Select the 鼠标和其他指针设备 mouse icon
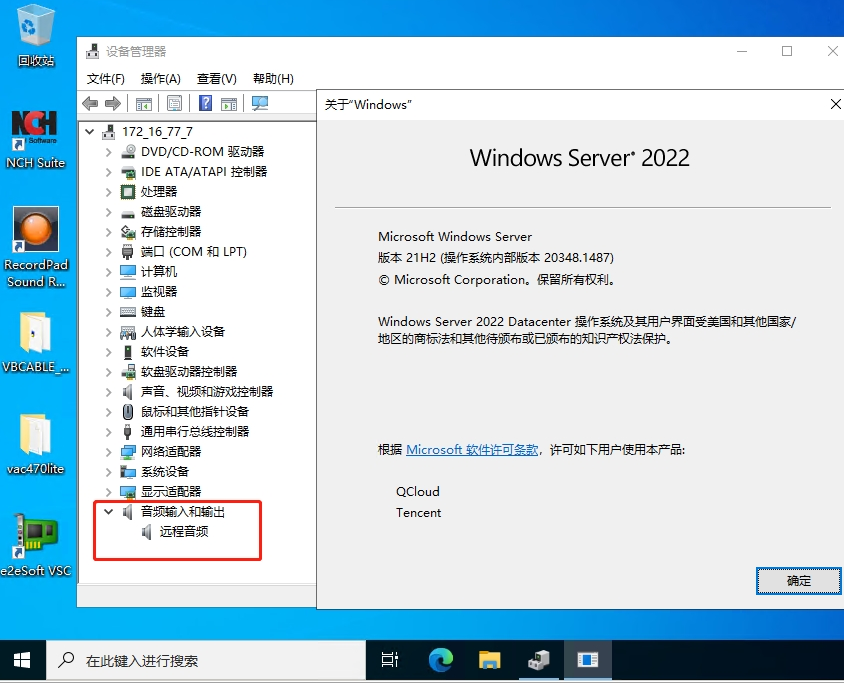The width and height of the screenshot is (844, 683). coord(128,412)
